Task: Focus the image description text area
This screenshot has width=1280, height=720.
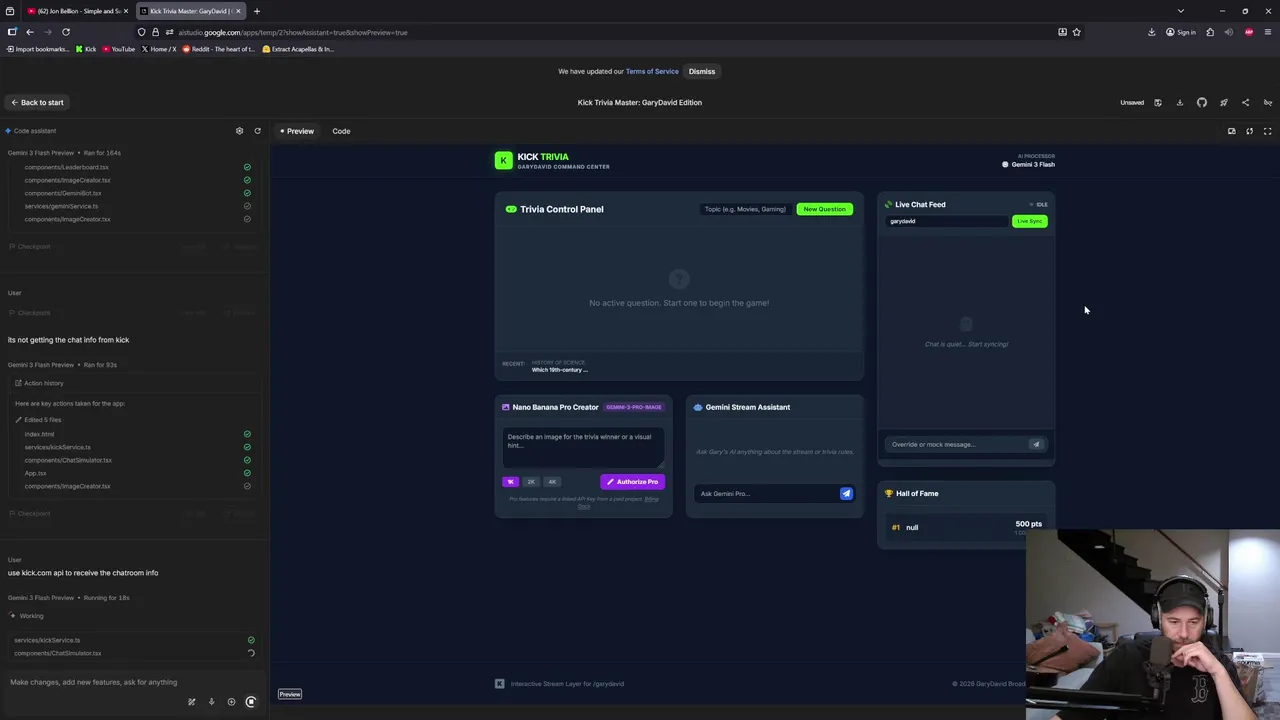Action: (x=583, y=447)
